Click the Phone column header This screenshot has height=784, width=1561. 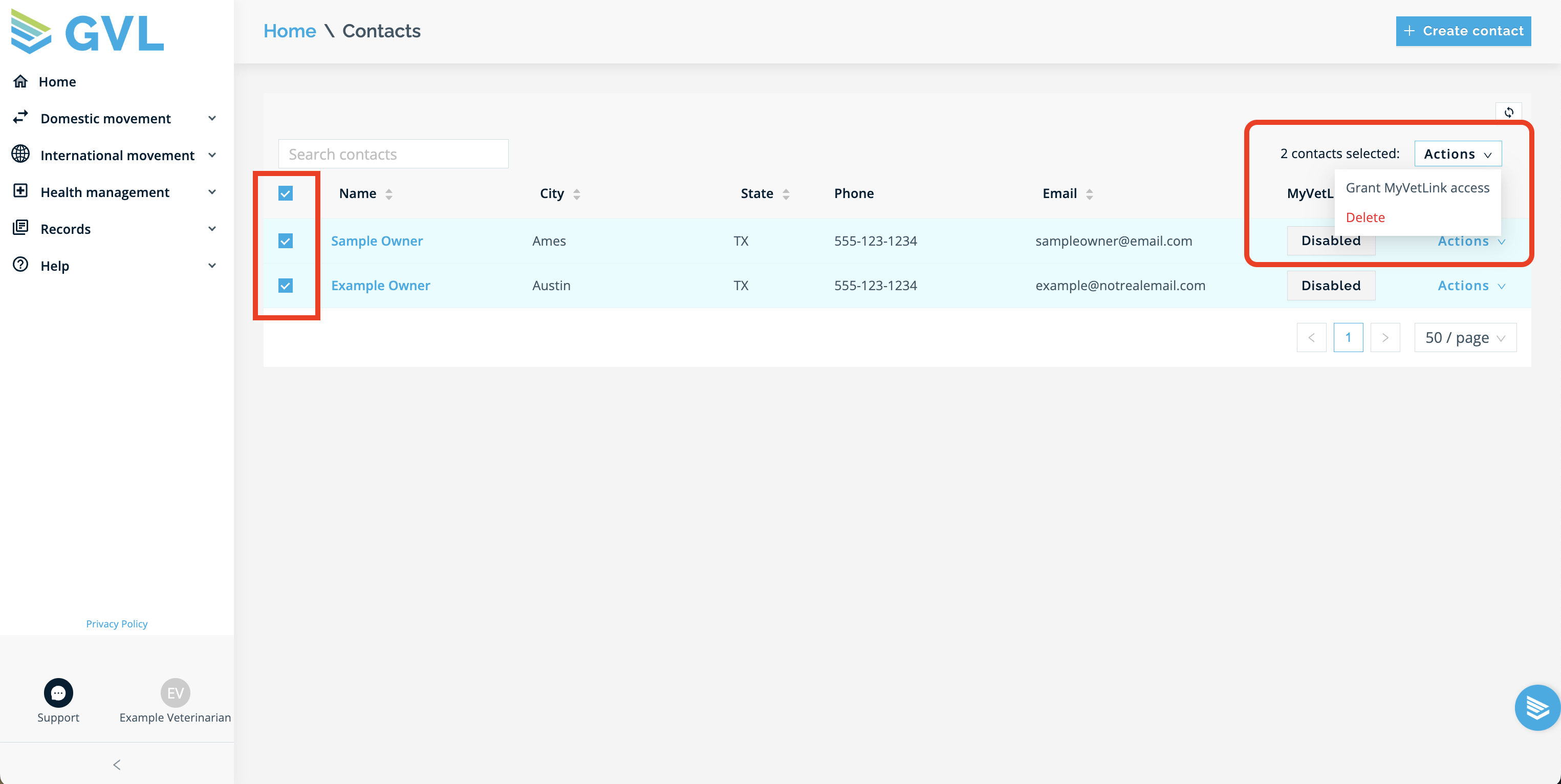click(854, 193)
